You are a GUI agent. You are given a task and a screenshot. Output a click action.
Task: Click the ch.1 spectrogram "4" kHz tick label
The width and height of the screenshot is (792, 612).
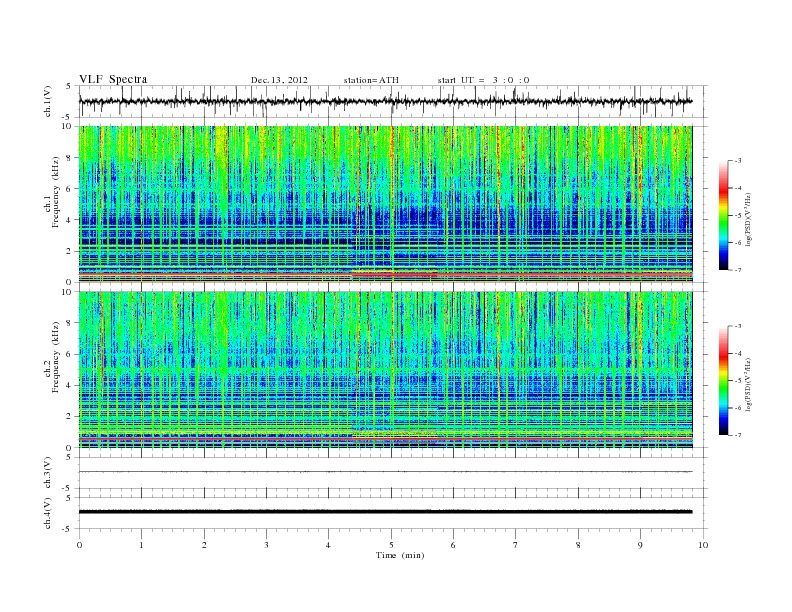[70, 220]
